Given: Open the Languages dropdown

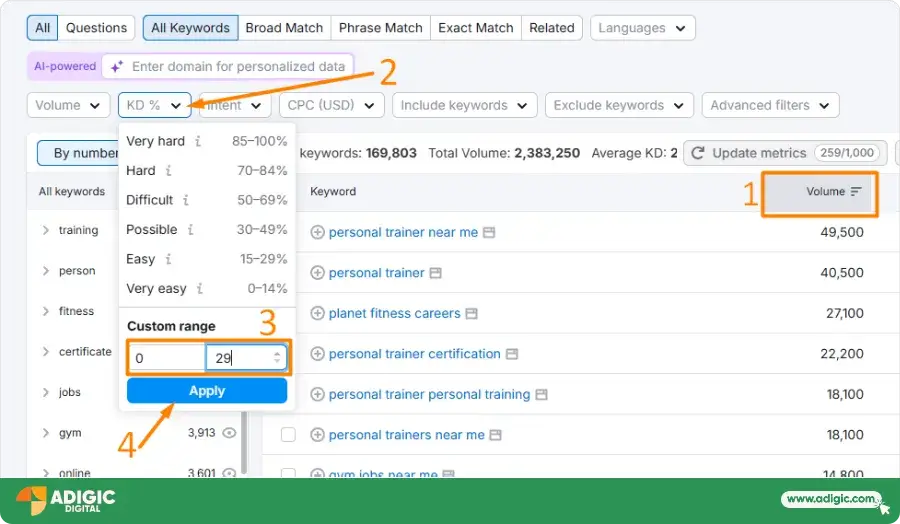Looking at the screenshot, I should pyautogui.click(x=643, y=28).
